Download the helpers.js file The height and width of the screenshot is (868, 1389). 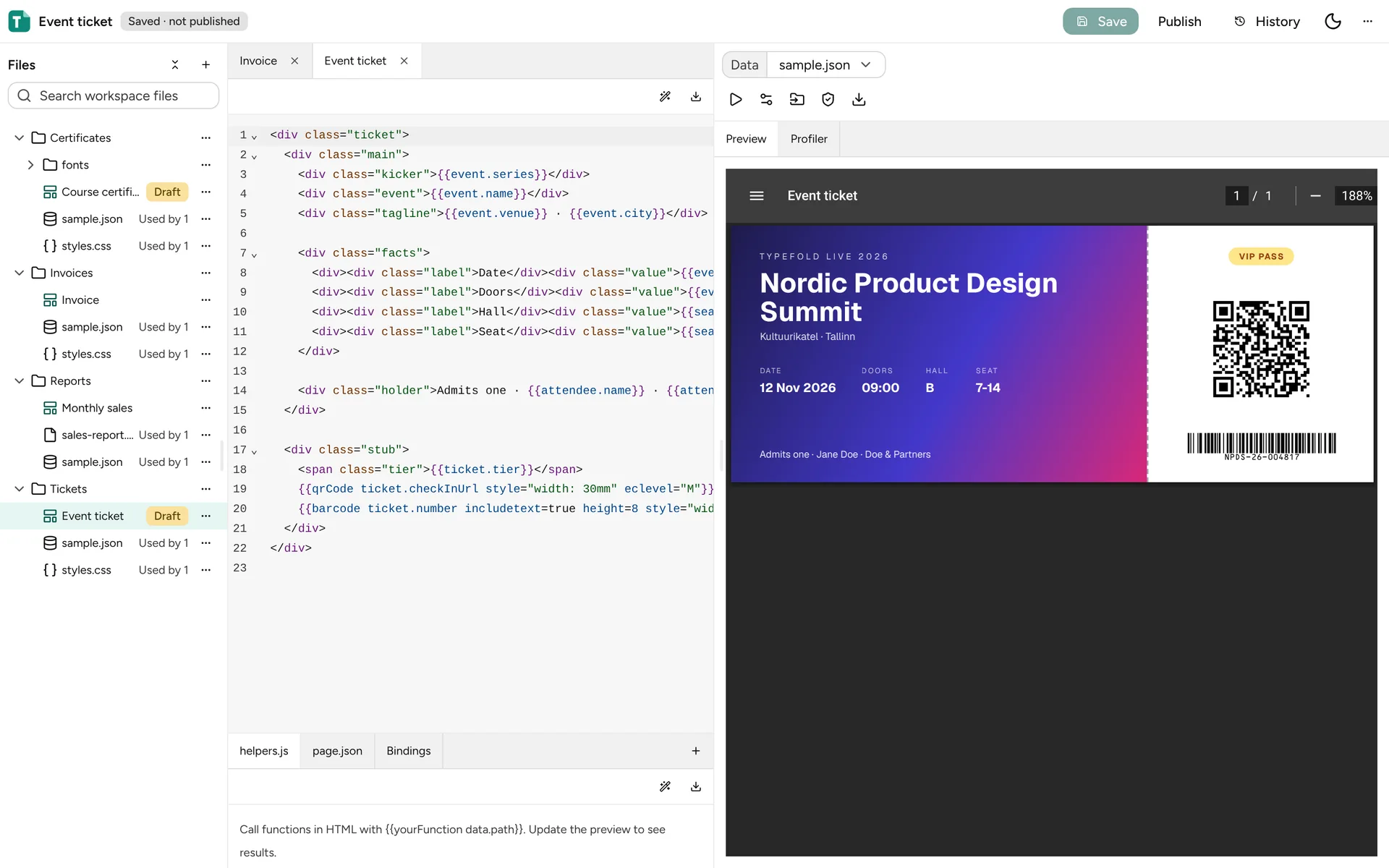click(696, 787)
